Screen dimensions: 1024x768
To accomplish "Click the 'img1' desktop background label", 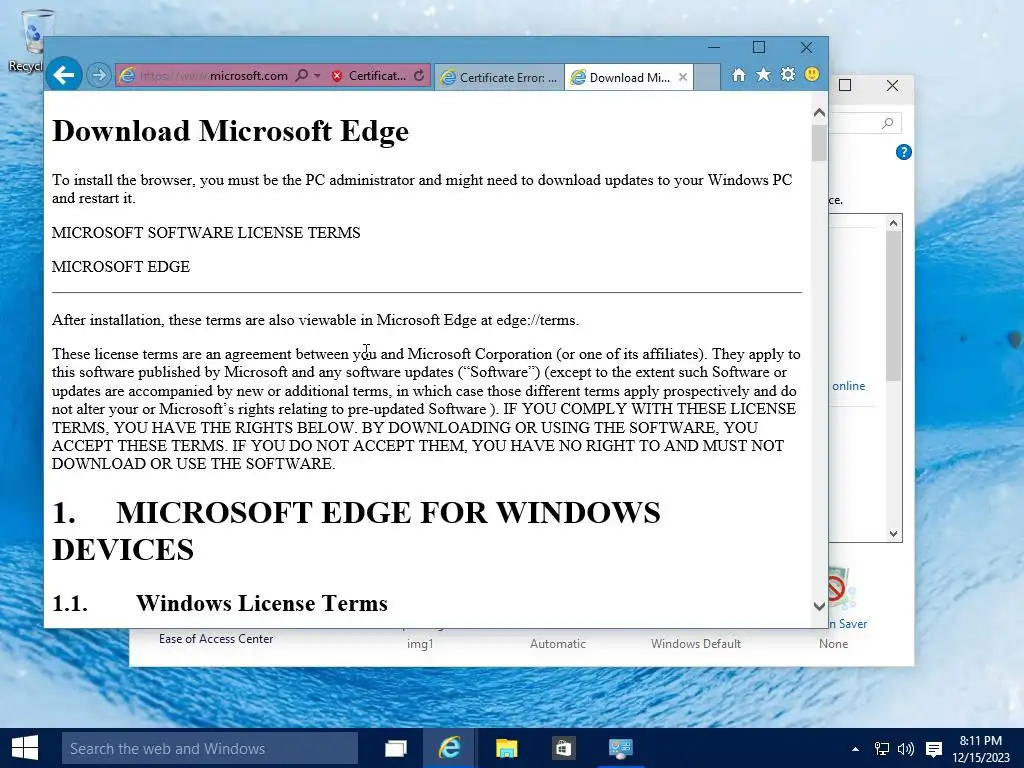I will (420, 644).
